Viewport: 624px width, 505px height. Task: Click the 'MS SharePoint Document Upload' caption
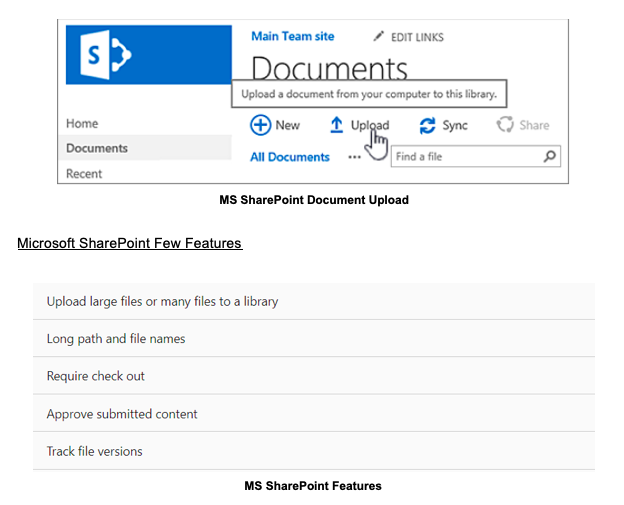(x=314, y=200)
